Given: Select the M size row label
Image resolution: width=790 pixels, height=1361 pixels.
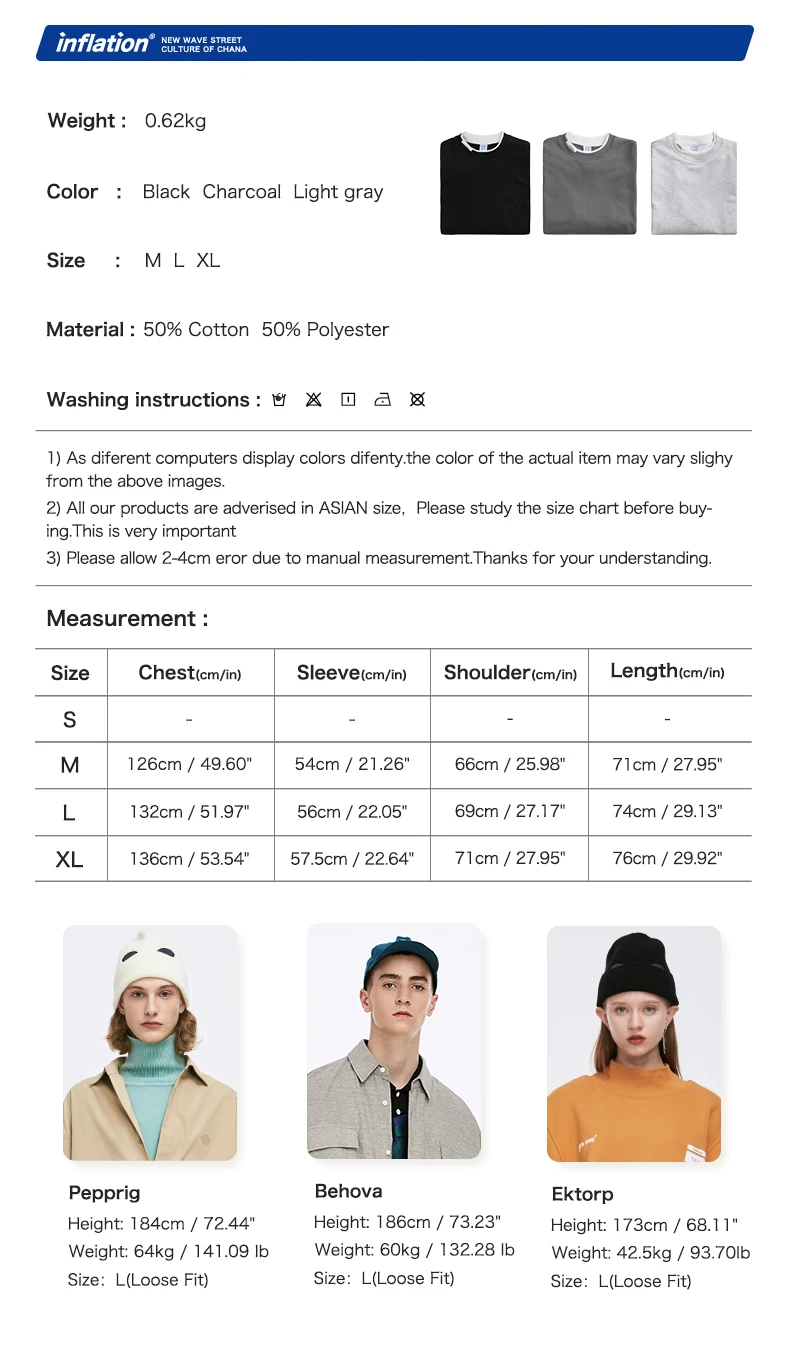Looking at the screenshot, I should (x=69, y=765).
